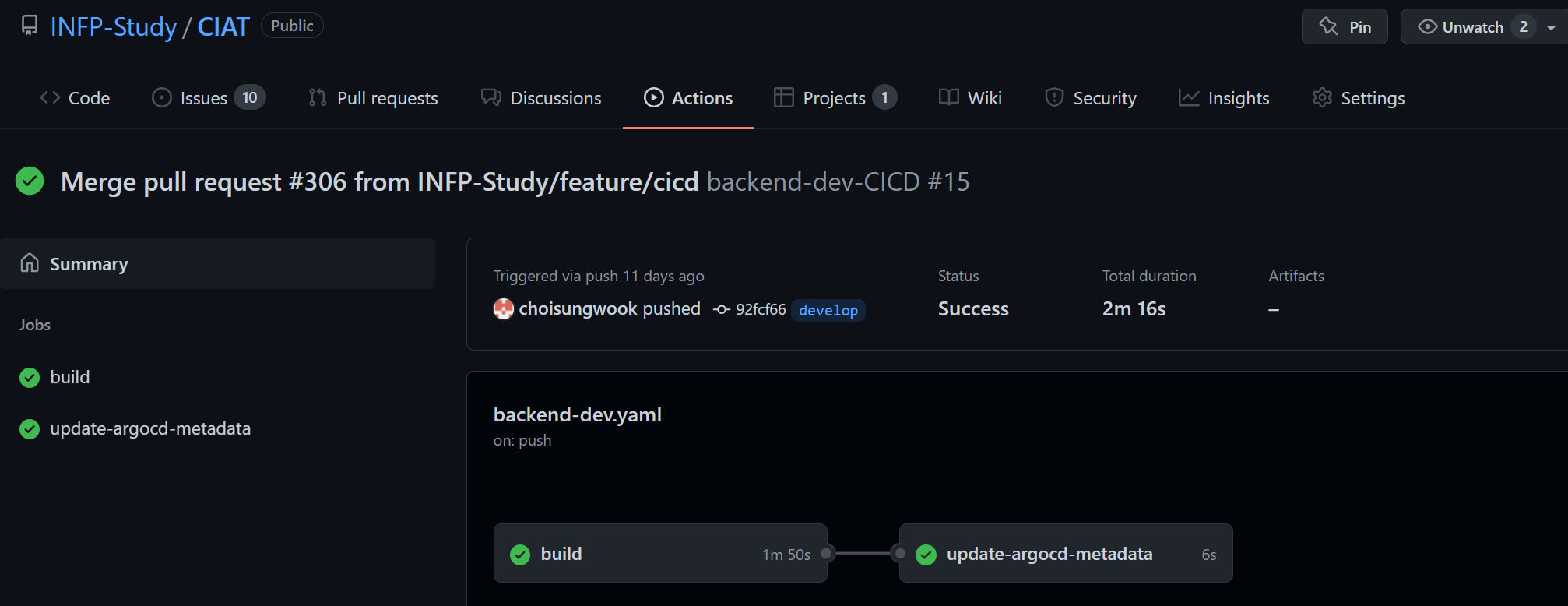Click the Projects count badge 1
The width and height of the screenshot is (1568, 606).
[x=884, y=97]
